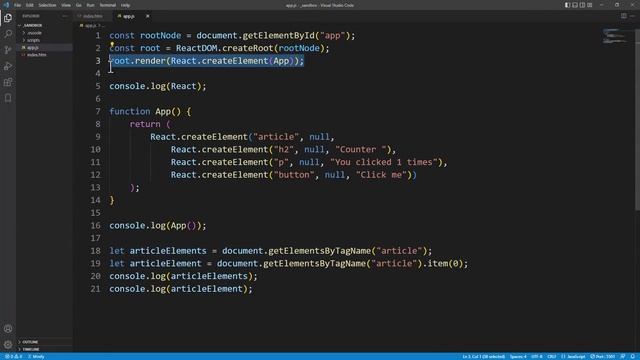
Task: Open the Extensions view
Action: tap(8, 82)
